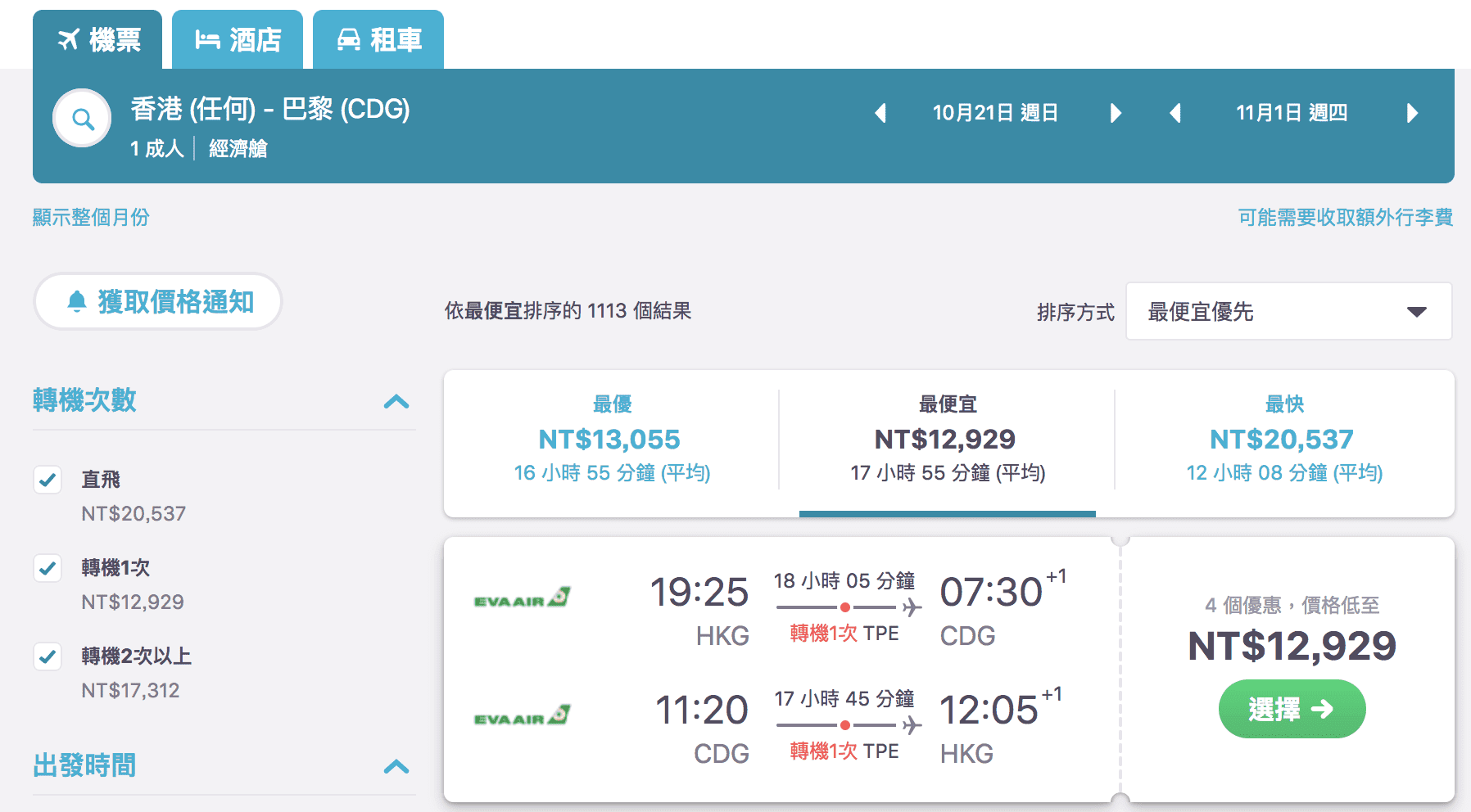Click outbound 轉機1次 TPE stop label
The width and height of the screenshot is (1471, 812).
(x=844, y=634)
